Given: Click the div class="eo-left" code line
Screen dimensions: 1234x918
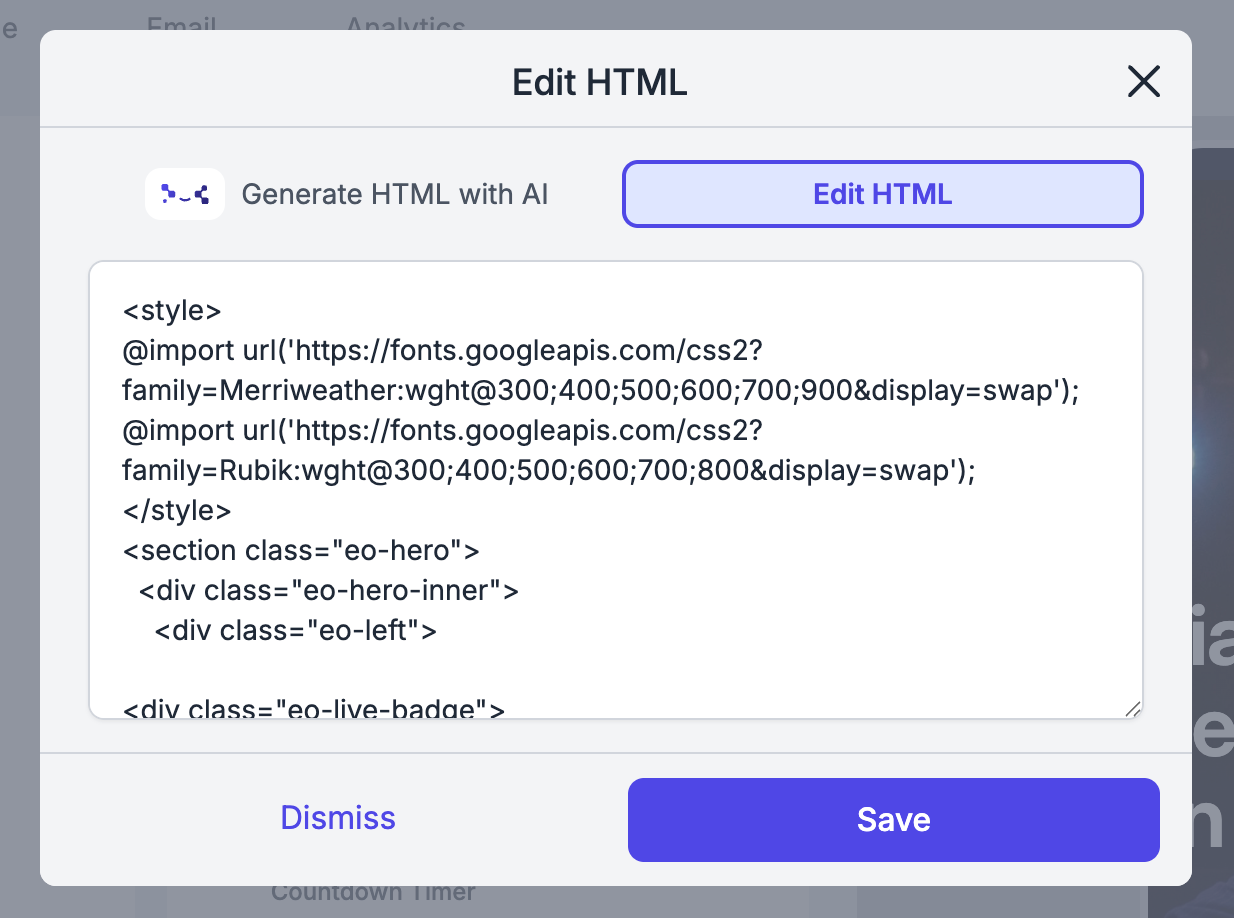Looking at the screenshot, I should pyautogui.click(x=296, y=631).
